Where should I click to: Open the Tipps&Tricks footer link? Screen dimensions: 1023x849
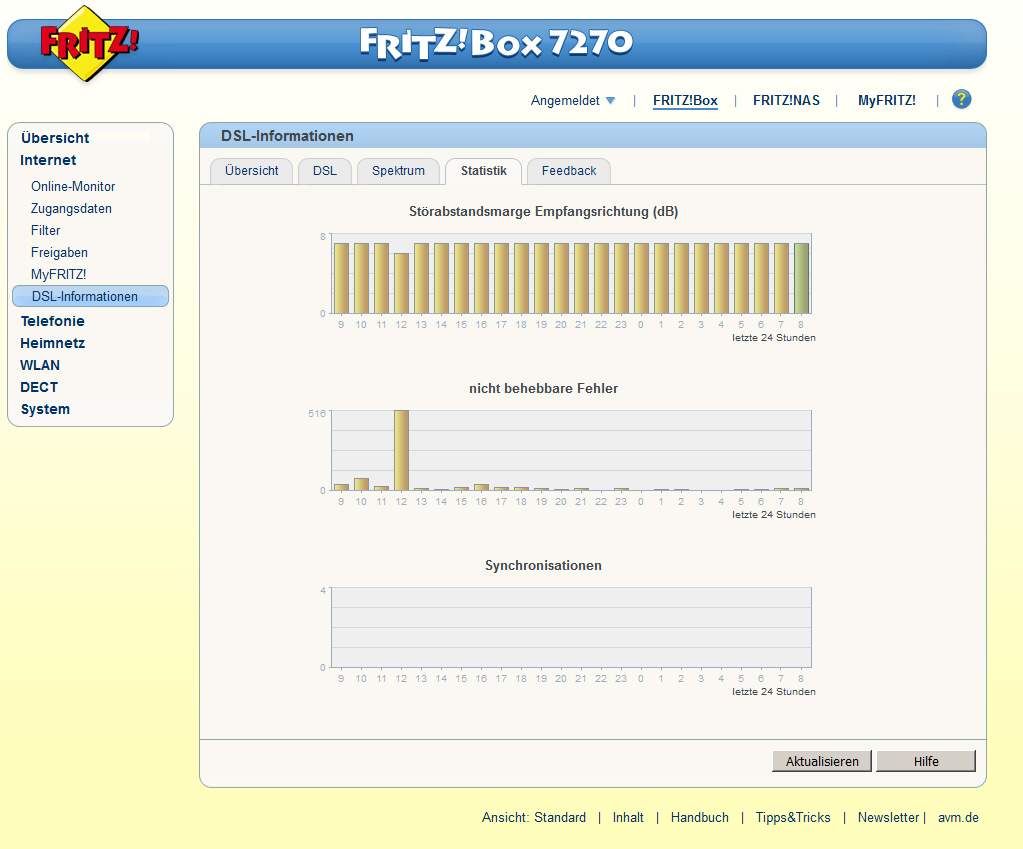793,818
